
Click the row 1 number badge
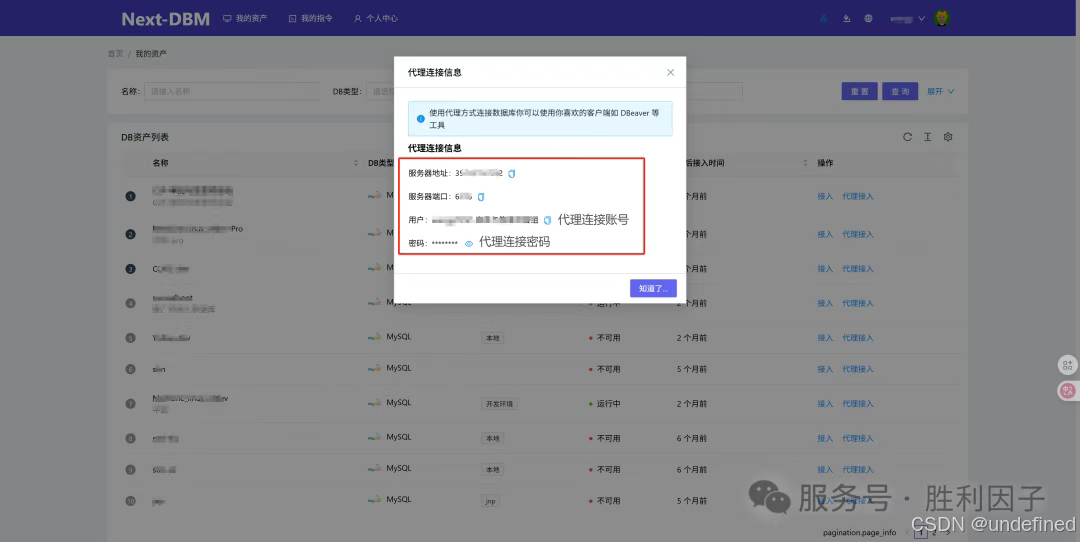tap(130, 196)
